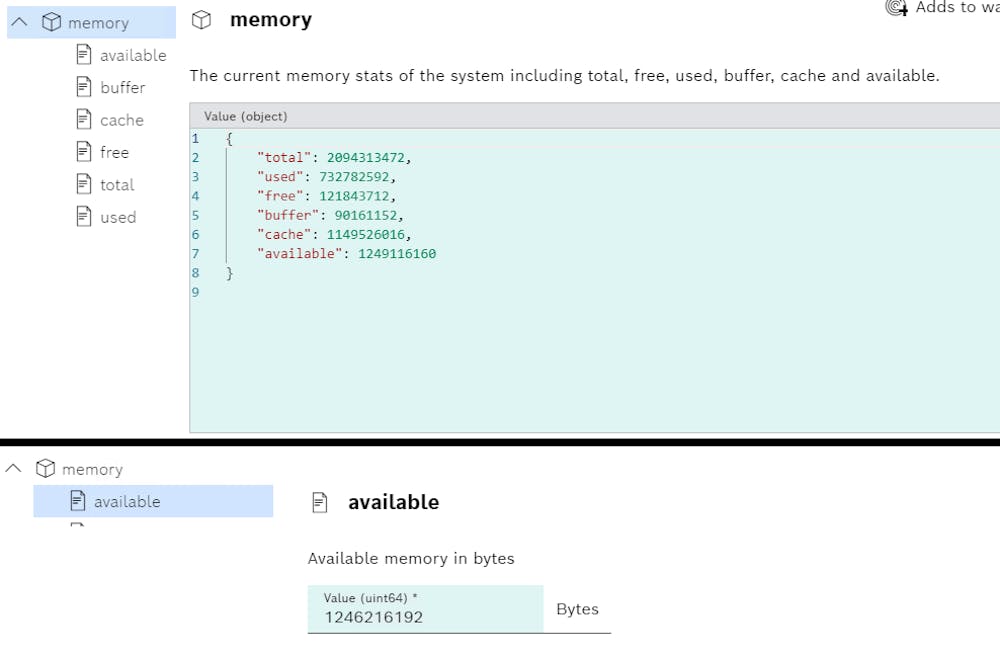The height and width of the screenshot is (658, 1000).
Task: Click the cube icon beside memory in bottom pane
Action: point(46,468)
